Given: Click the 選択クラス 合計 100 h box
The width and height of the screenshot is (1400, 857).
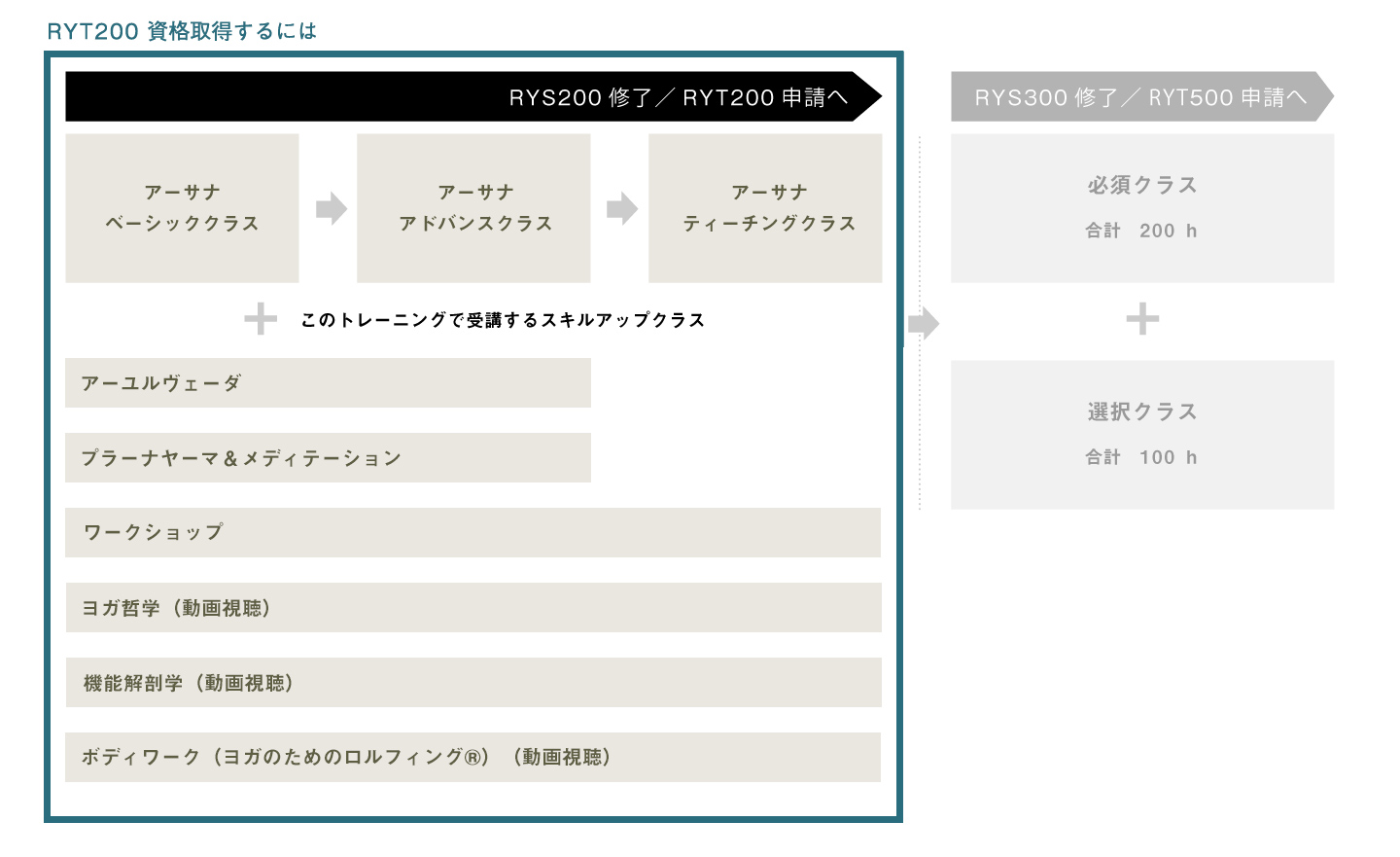Looking at the screenshot, I should click(1142, 435).
